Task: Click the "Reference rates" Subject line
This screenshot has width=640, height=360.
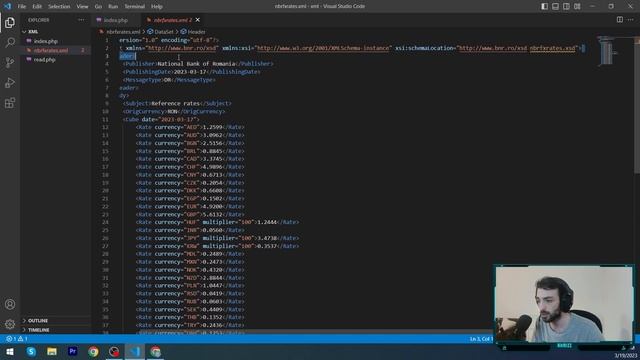Action: click(x=177, y=104)
